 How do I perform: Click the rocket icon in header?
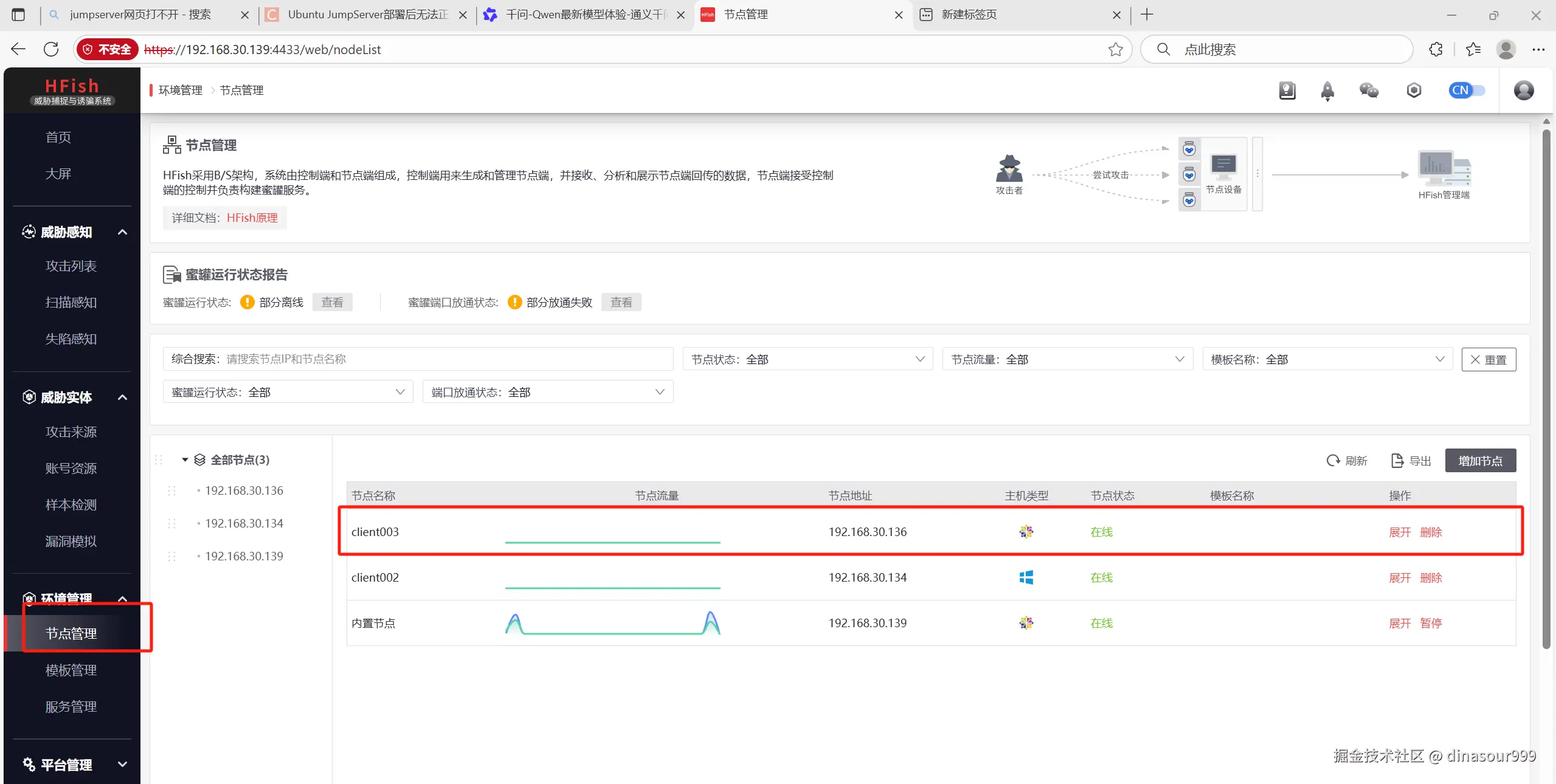point(1327,91)
